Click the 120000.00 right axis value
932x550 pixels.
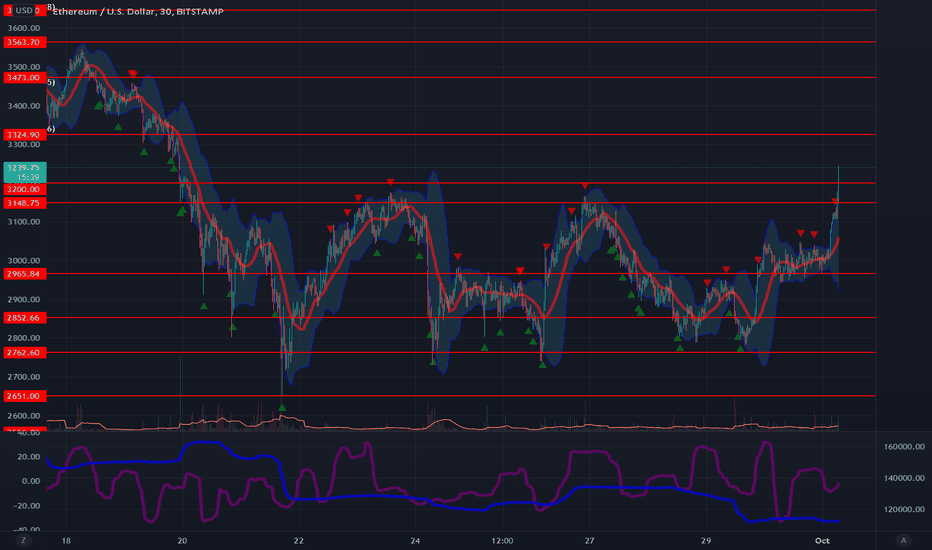click(x=905, y=509)
